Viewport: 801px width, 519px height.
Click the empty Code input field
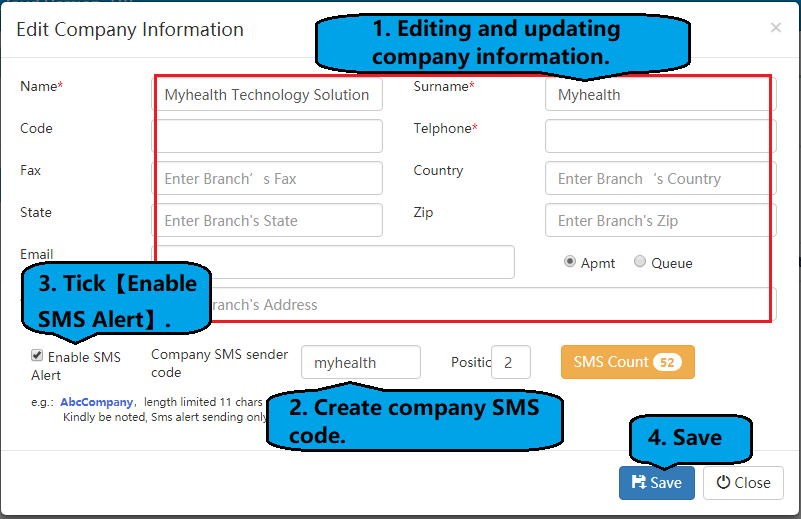click(x=266, y=136)
